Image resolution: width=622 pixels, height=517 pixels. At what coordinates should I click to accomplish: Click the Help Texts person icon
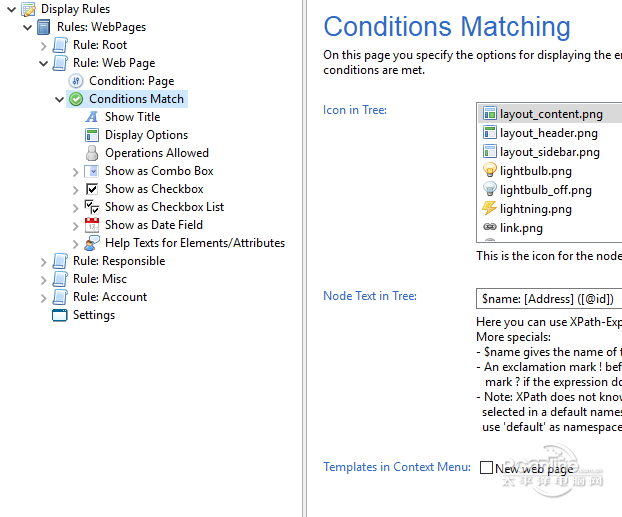pyautogui.click(x=92, y=243)
